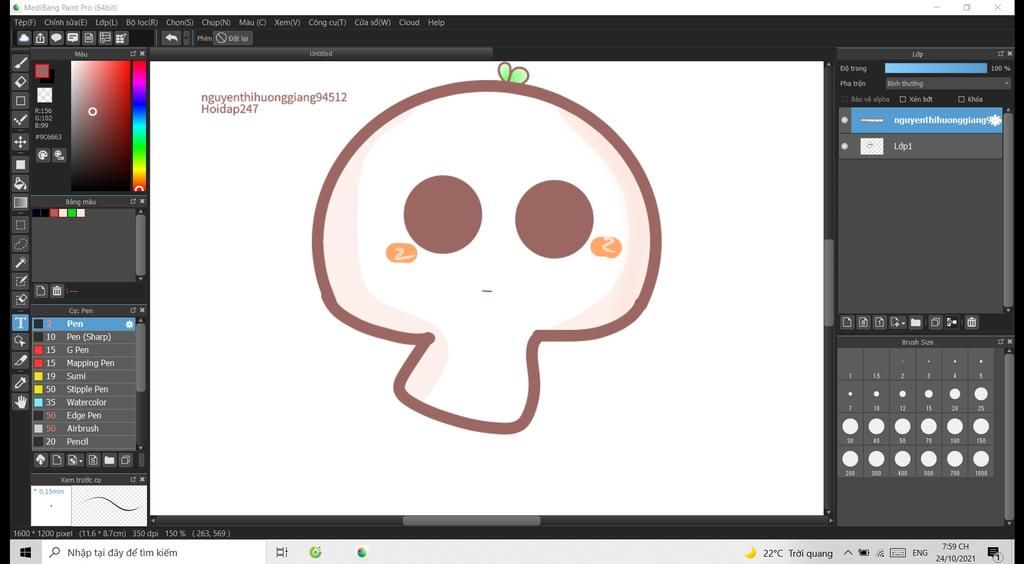Open the color palette wheel icon in Màu panel

(42, 155)
